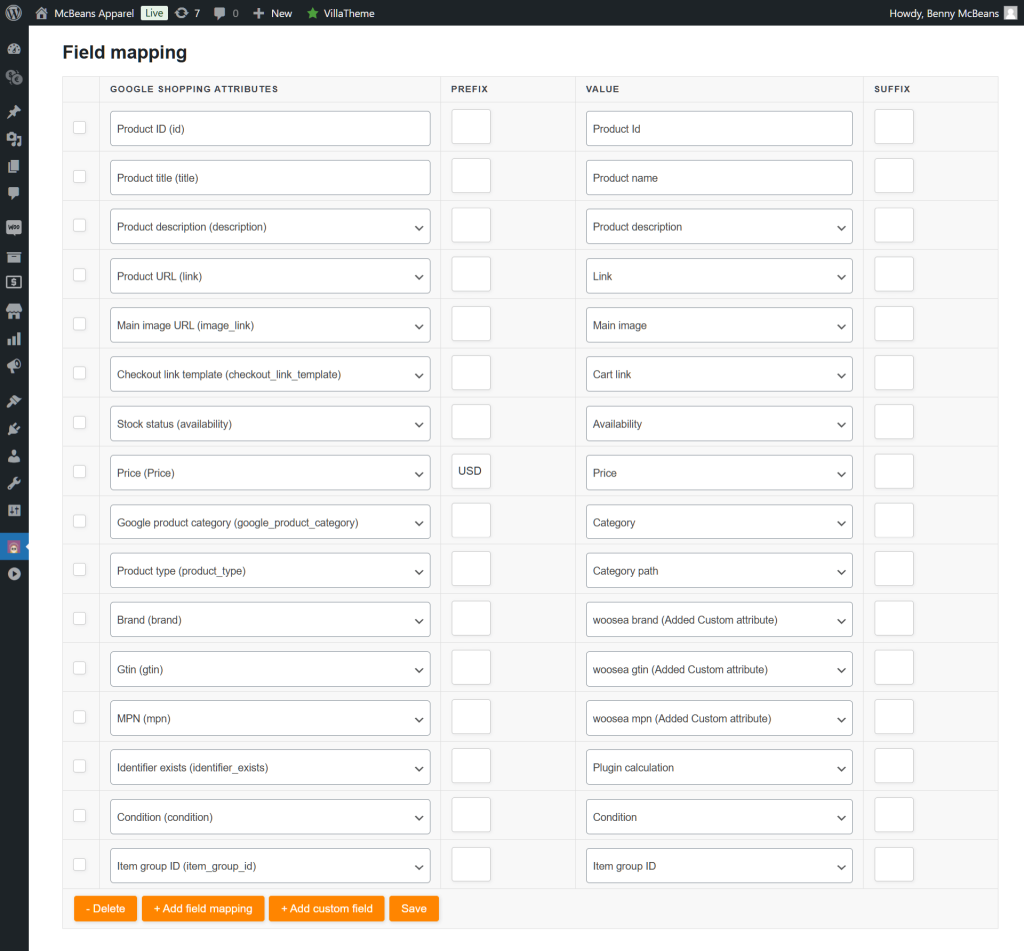Open the New menu in admin bar
This screenshot has height=951, width=1024.
coord(272,13)
